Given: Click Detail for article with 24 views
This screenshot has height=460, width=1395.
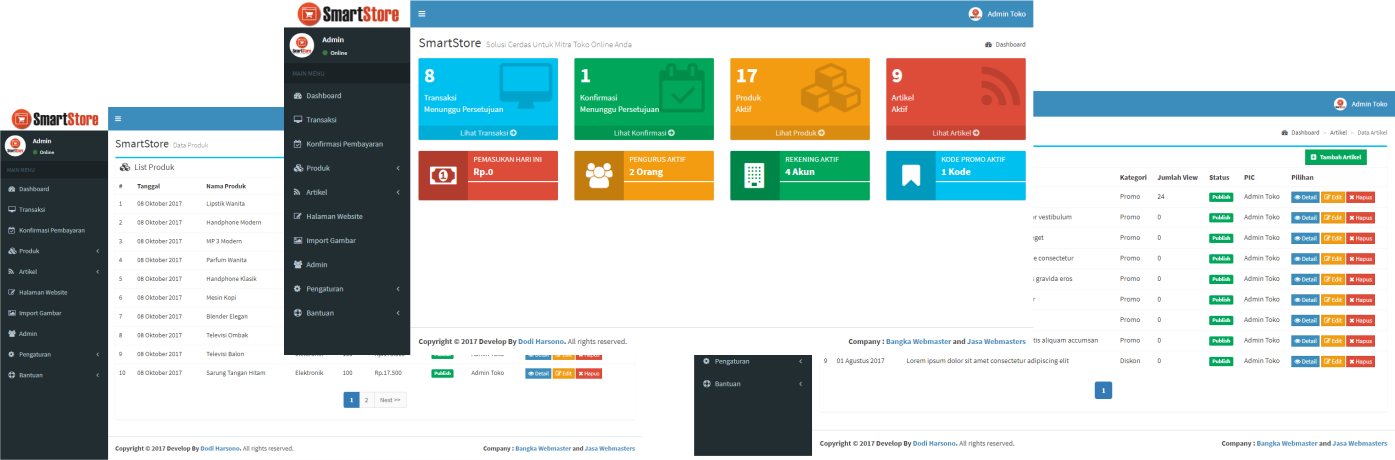Looking at the screenshot, I should [1305, 197].
